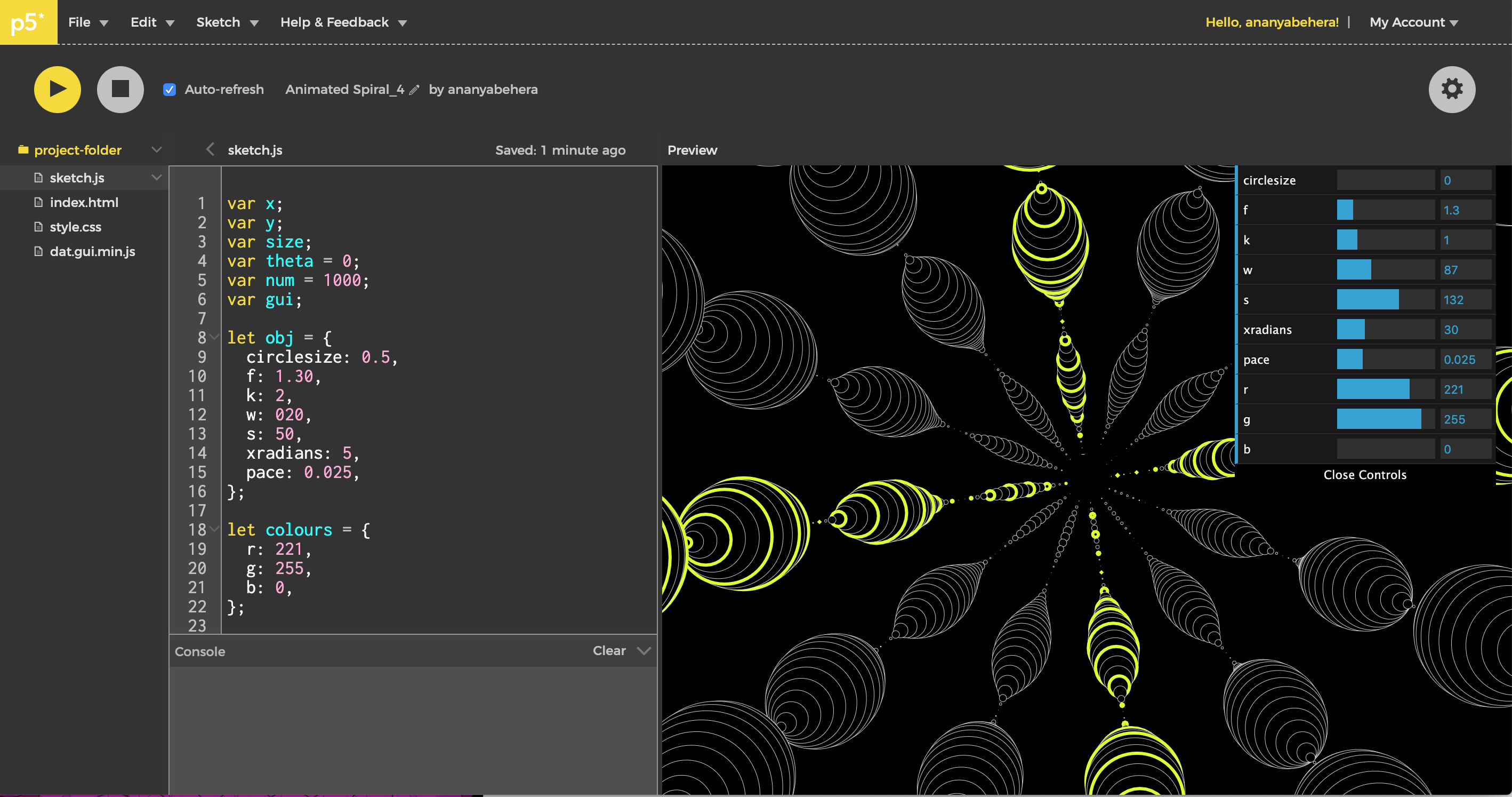The width and height of the screenshot is (1512, 797).
Task: Click the Close Controls button
Action: click(x=1364, y=475)
